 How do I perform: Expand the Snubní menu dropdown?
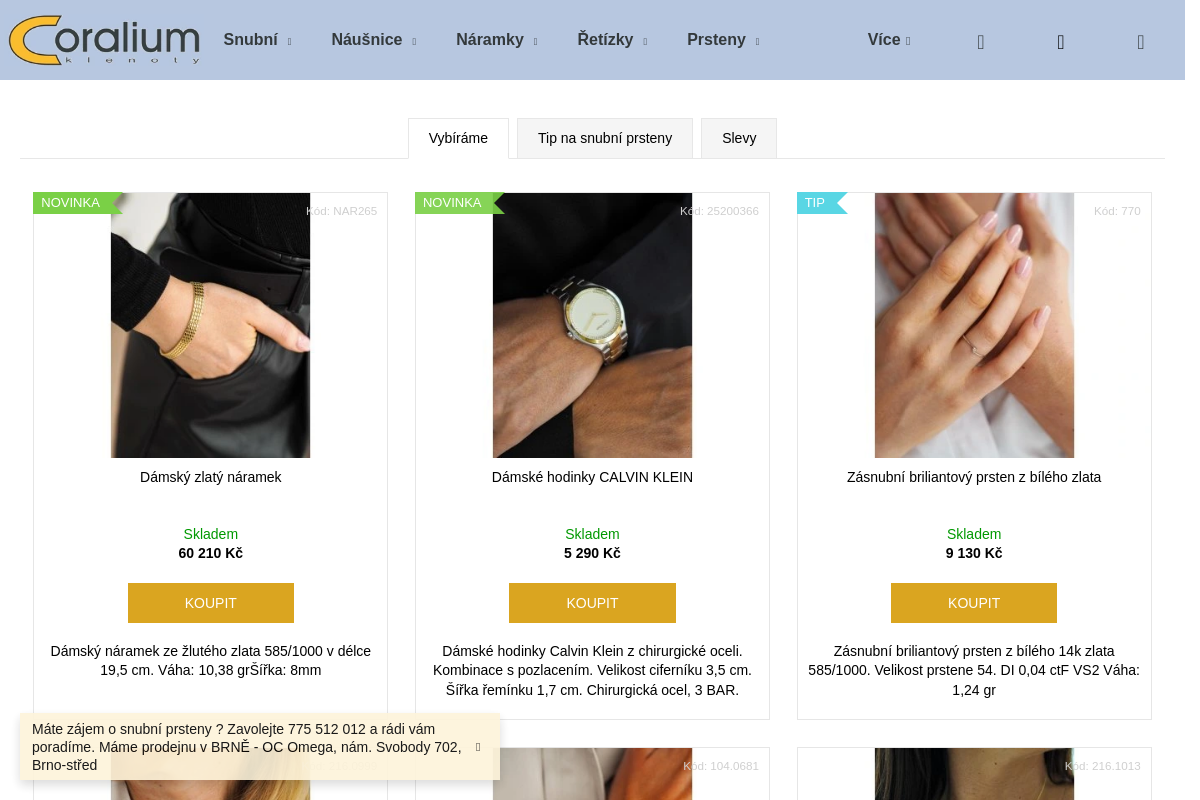point(257,40)
